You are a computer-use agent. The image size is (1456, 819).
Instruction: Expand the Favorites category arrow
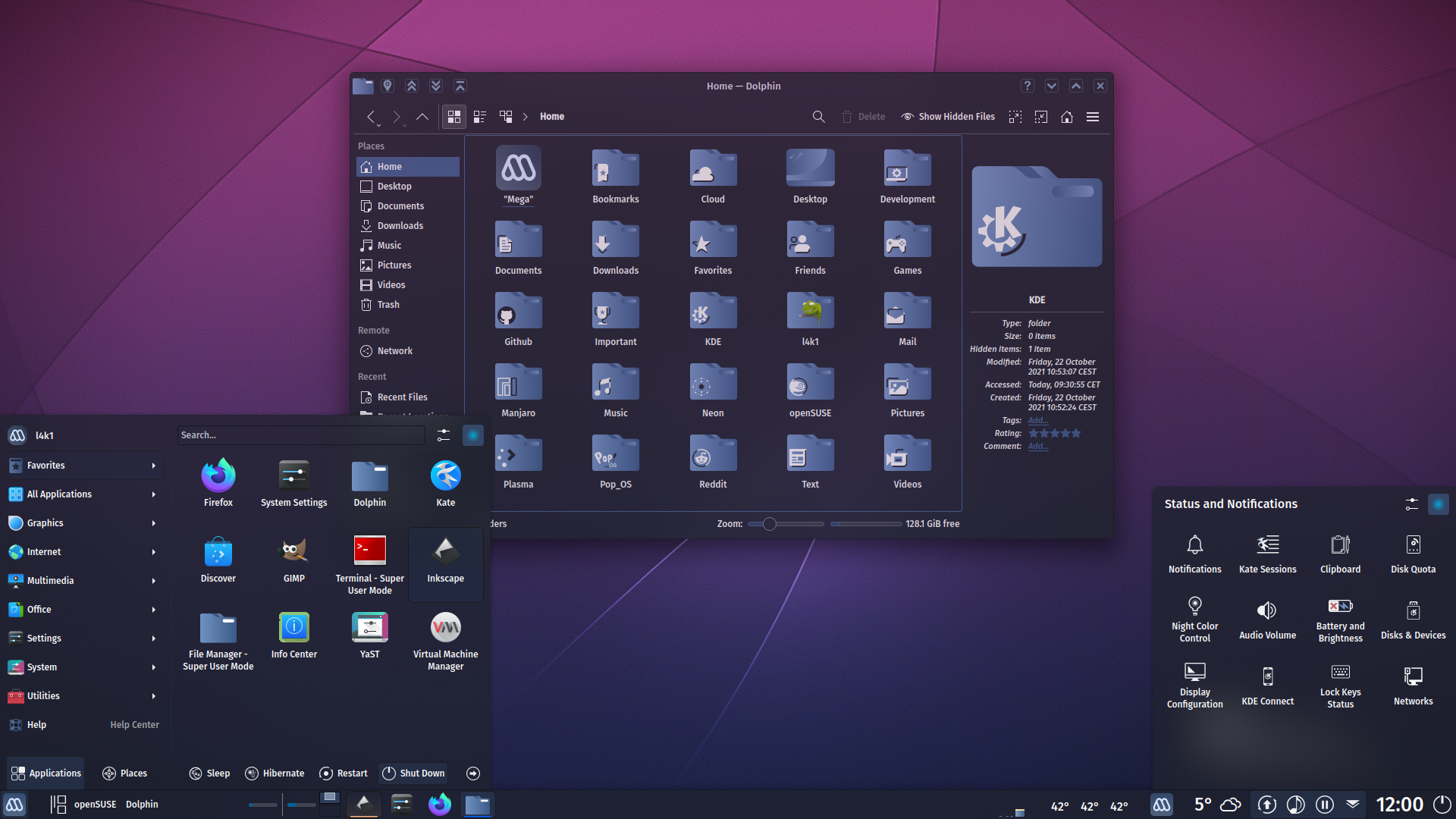tap(154, 466)
